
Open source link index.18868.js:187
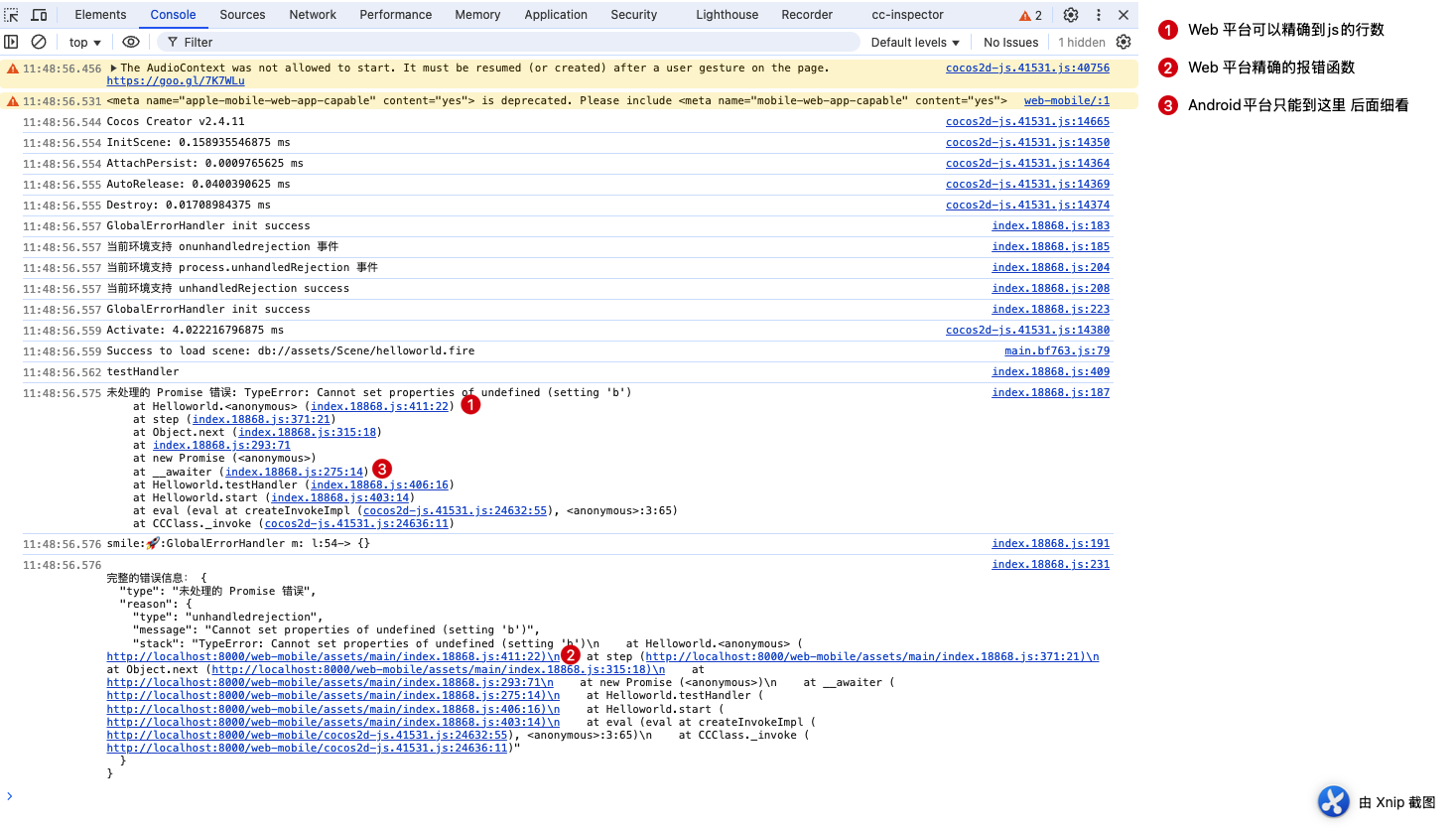[x=1051, y=393]
